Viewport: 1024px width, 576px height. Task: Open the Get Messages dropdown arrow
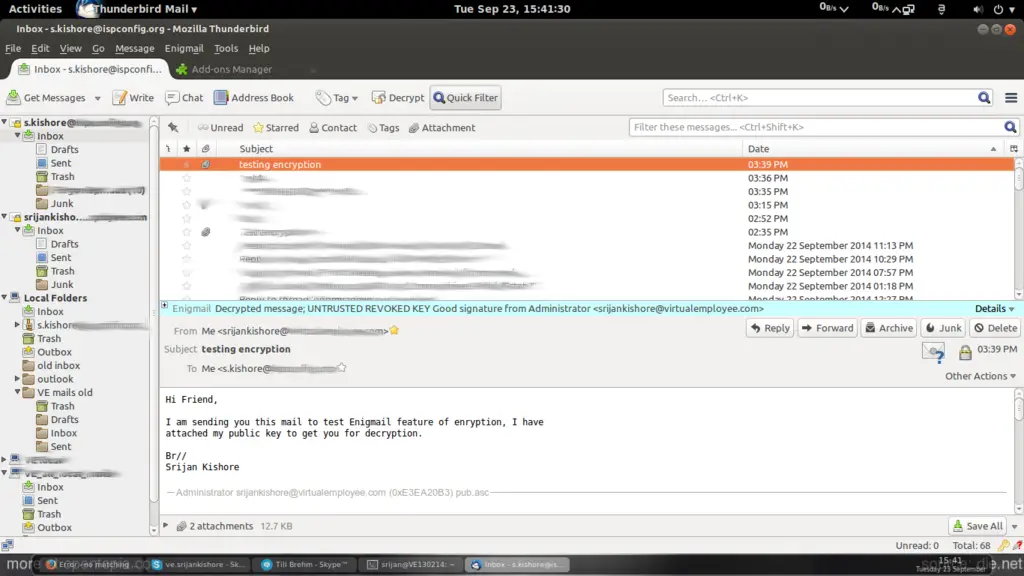[97, 98]
